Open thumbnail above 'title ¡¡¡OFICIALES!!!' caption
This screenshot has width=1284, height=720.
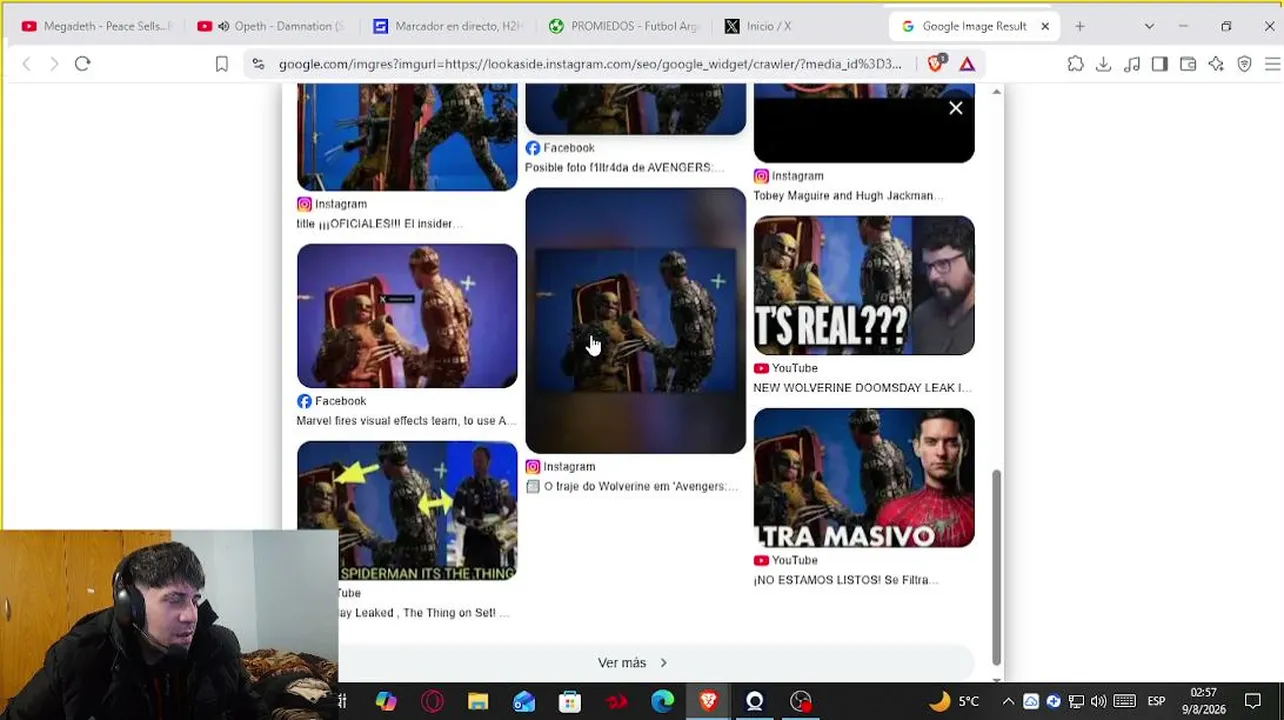pyautogui.click(x=407, y=137)
